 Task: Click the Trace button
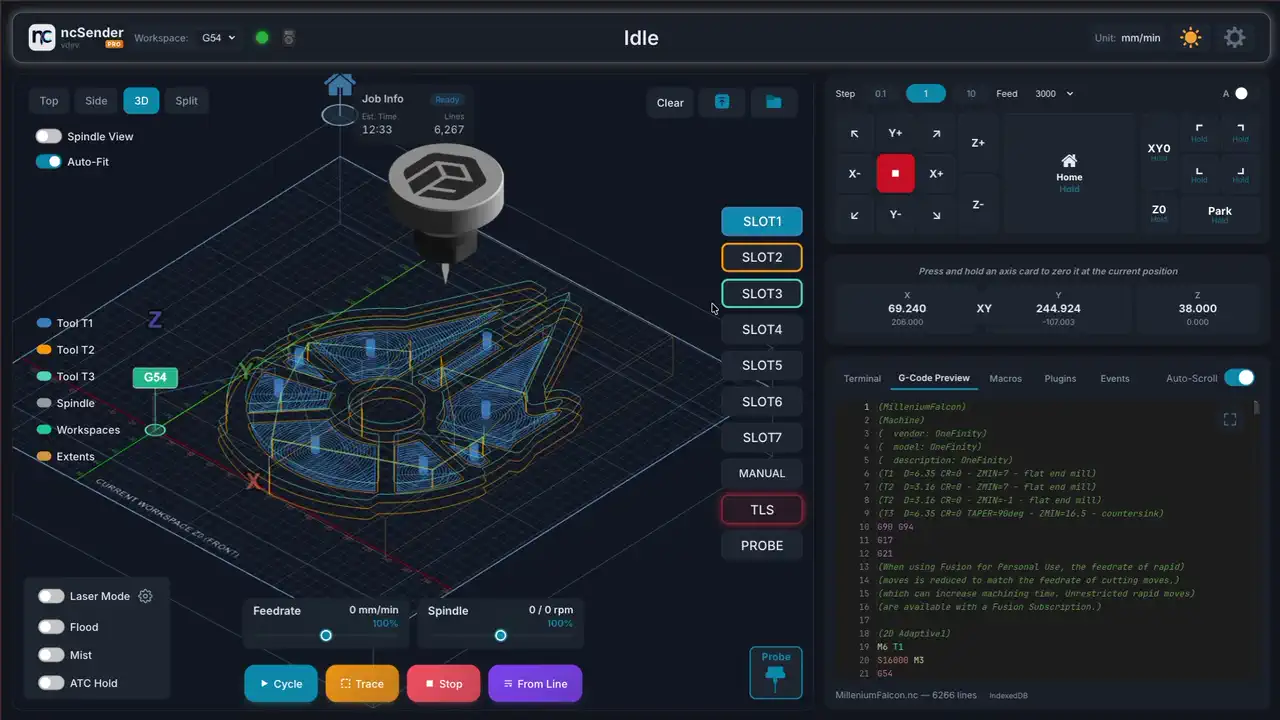tap(362, 684)
